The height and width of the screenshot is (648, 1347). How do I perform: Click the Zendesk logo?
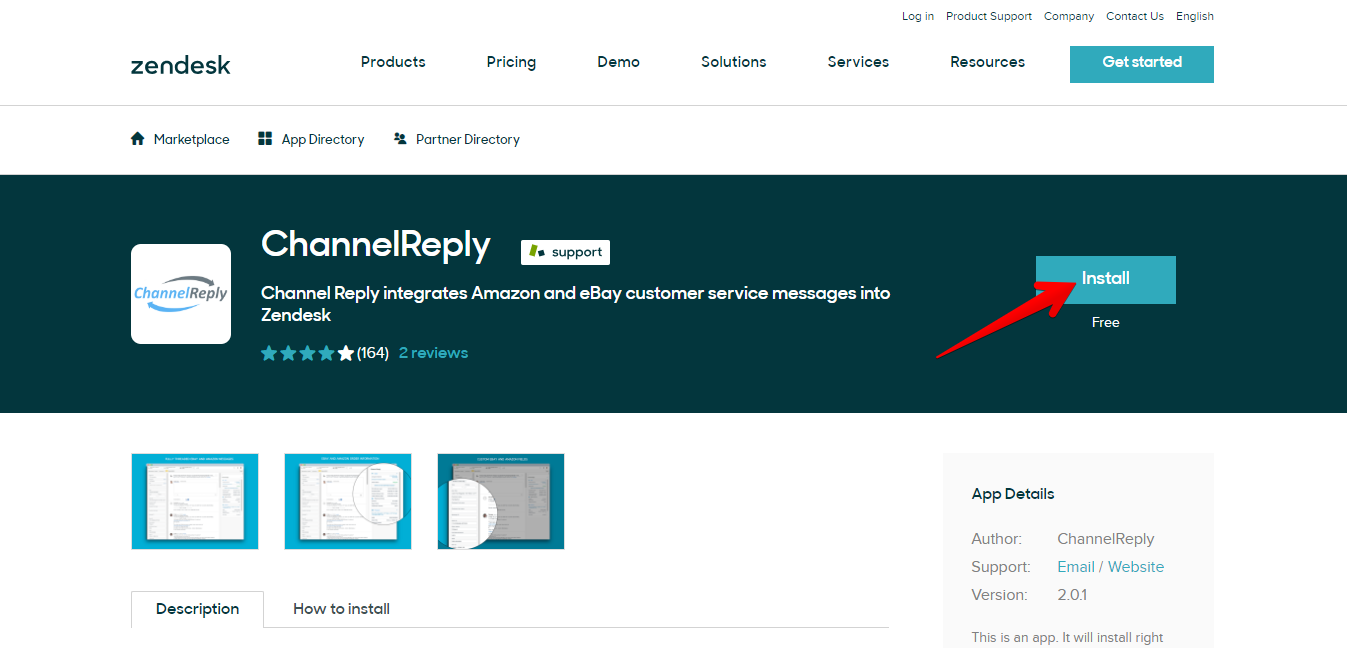pos(180,66)
